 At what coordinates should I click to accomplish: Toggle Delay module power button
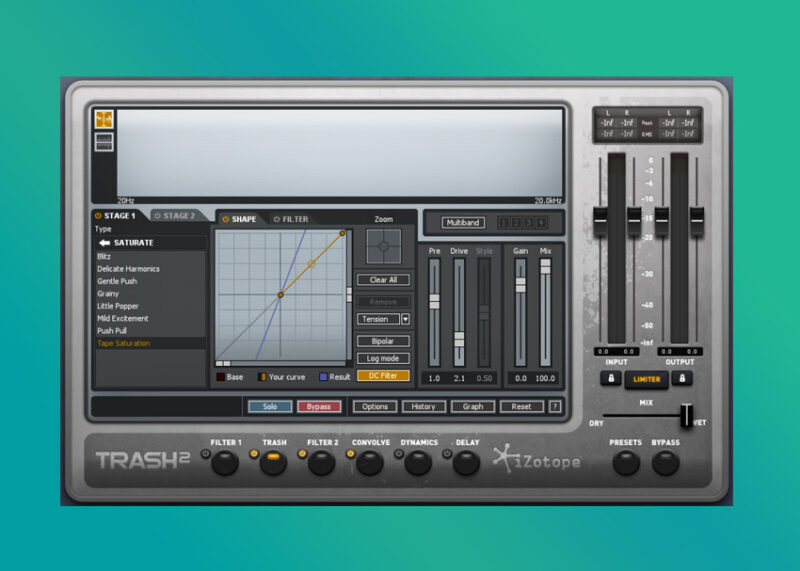point(447,454)
